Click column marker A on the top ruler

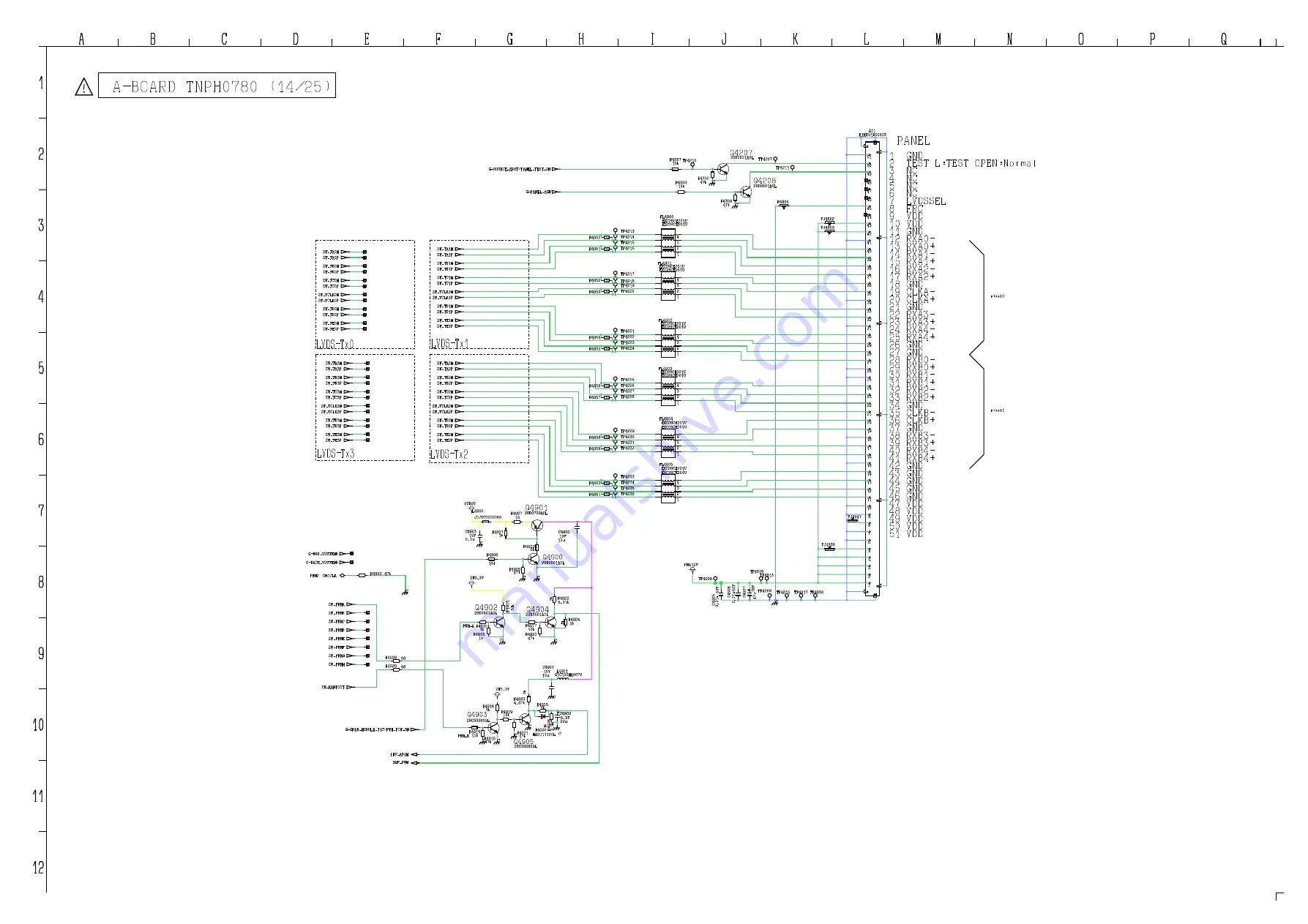point(81,39)
